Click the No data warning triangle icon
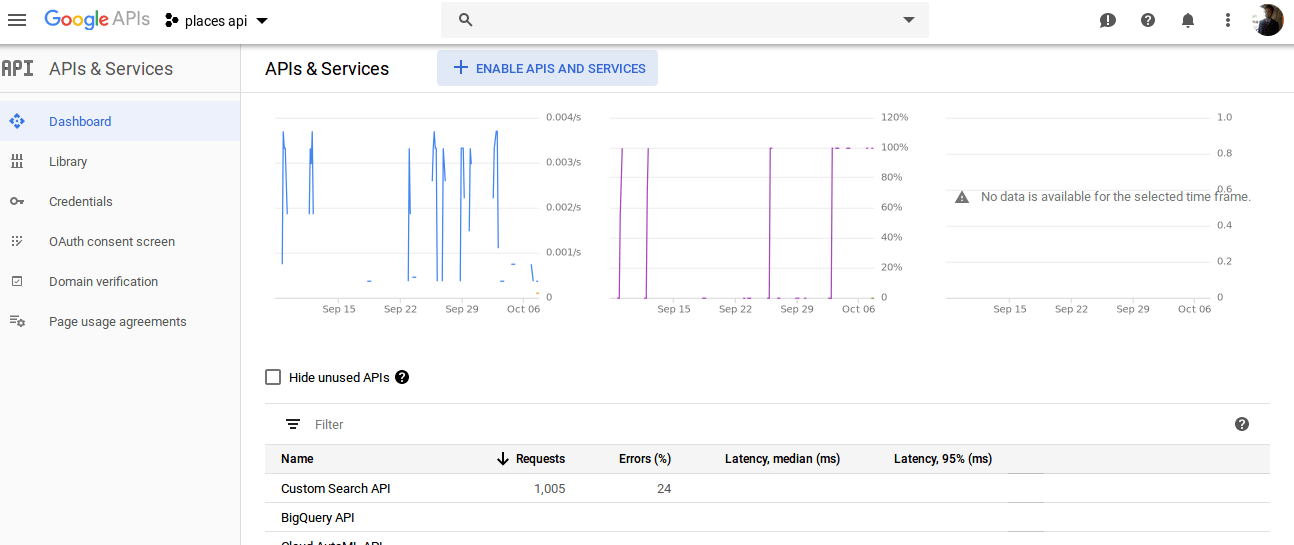1294x545 pixels. point(962,197)
